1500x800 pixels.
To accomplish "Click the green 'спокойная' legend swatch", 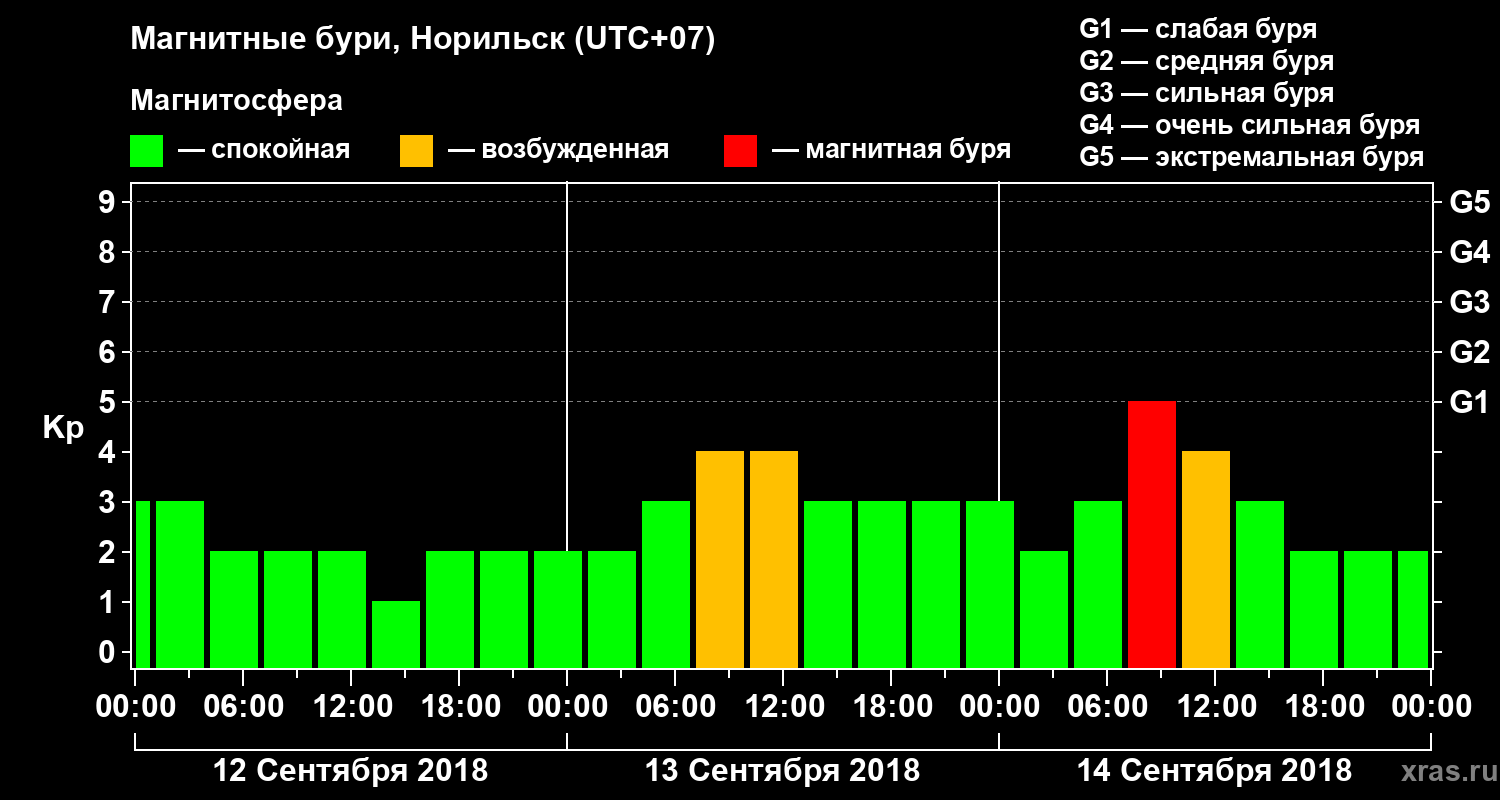I will tap(147, 151).
